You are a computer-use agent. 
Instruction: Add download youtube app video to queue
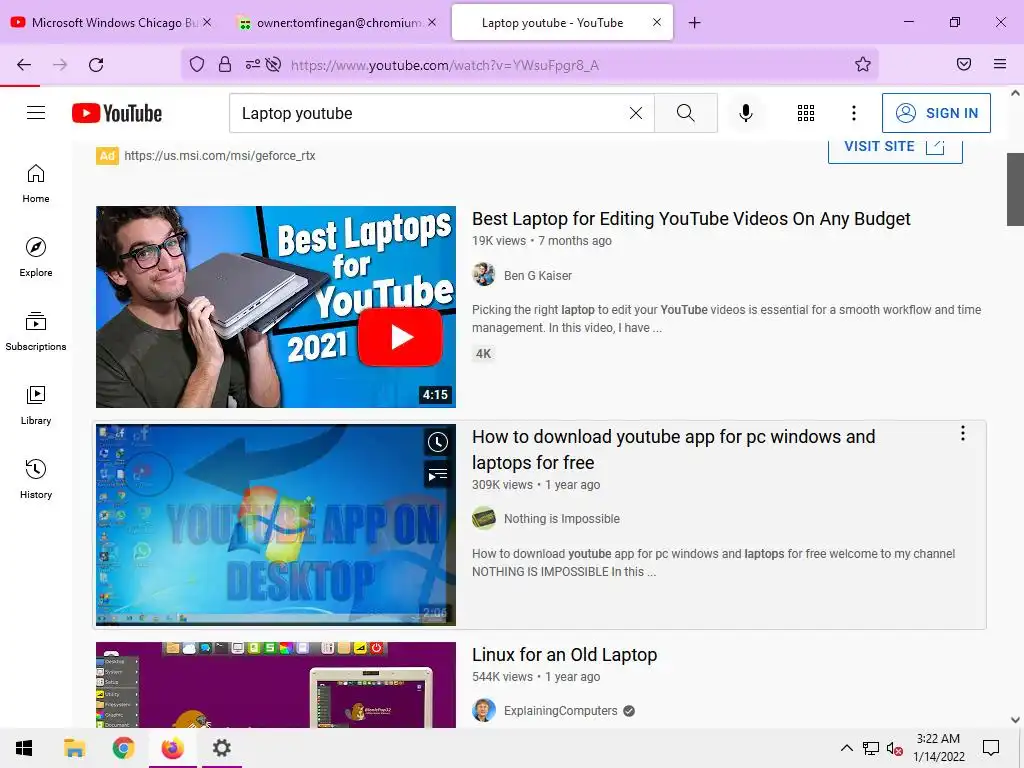(438, 474)
